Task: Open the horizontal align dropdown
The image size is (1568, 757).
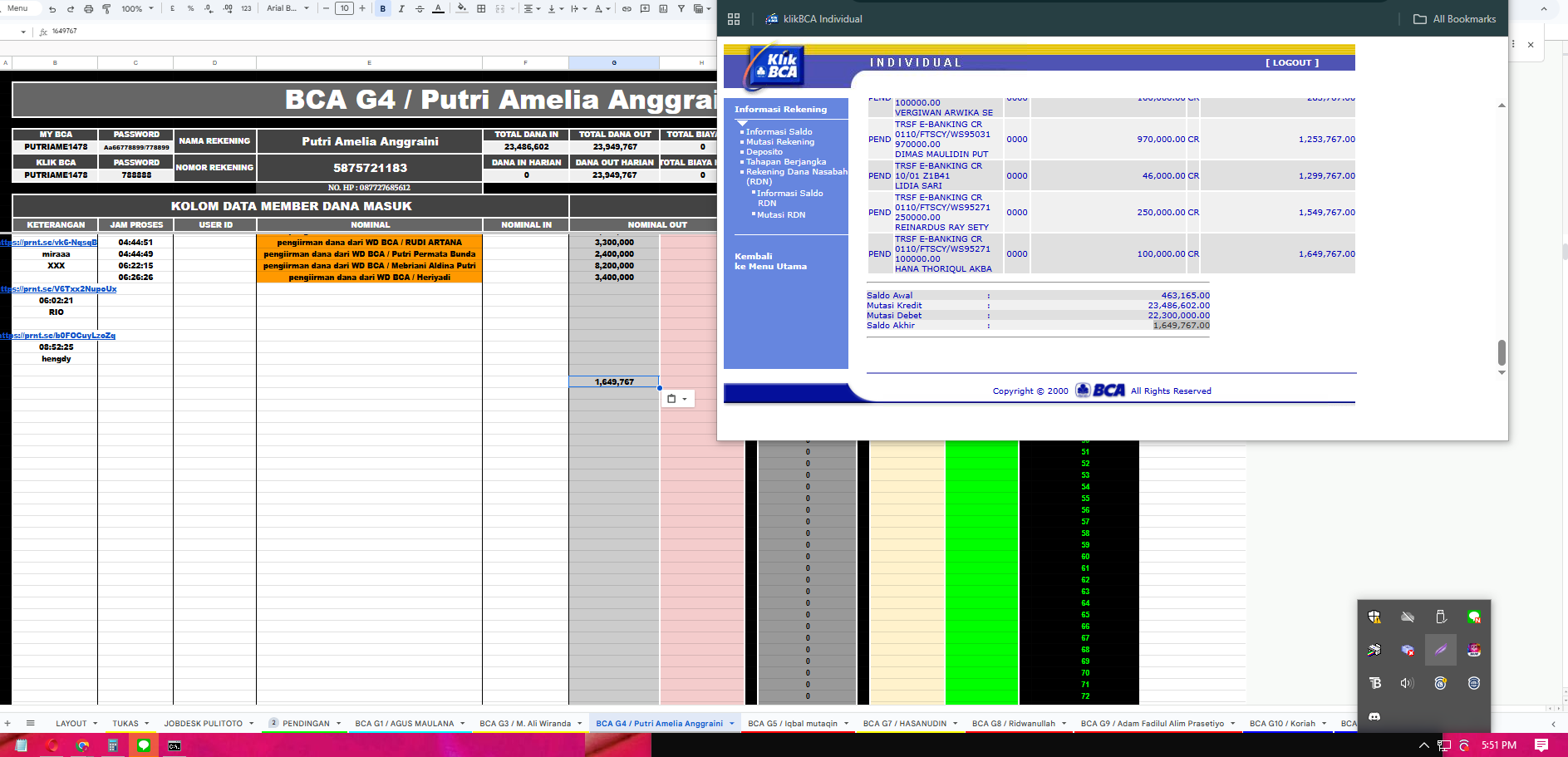Action: (532, 8)
